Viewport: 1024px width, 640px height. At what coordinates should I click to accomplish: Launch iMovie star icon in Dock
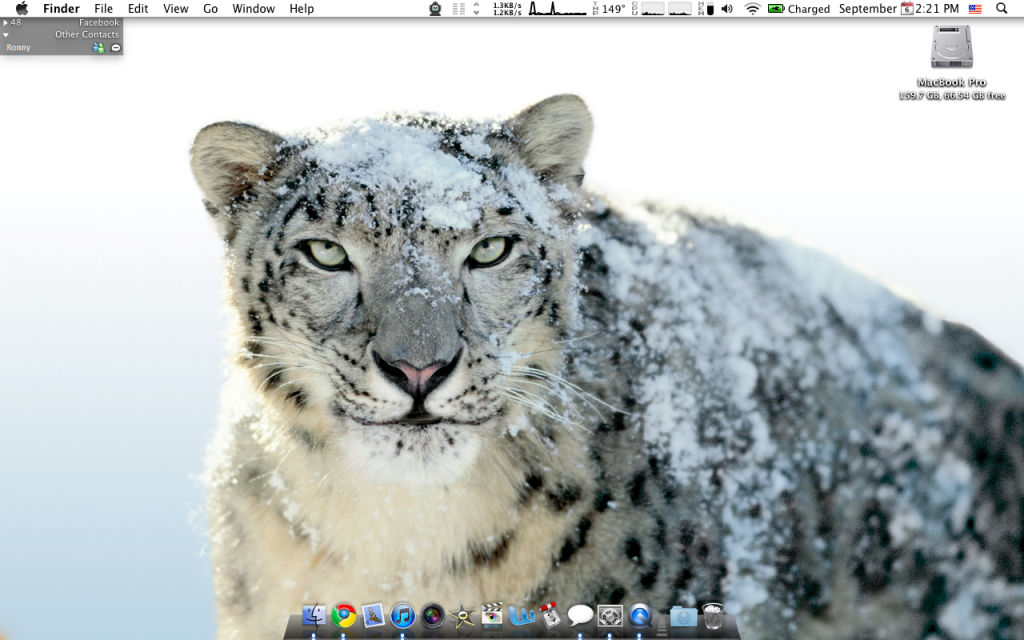(462, 615)
